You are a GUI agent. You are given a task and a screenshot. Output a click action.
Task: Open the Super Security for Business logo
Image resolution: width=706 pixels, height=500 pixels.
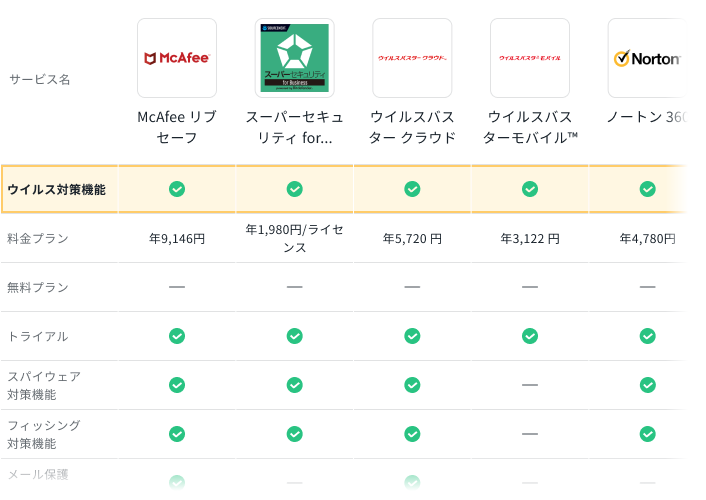click(x=294, y=58)
